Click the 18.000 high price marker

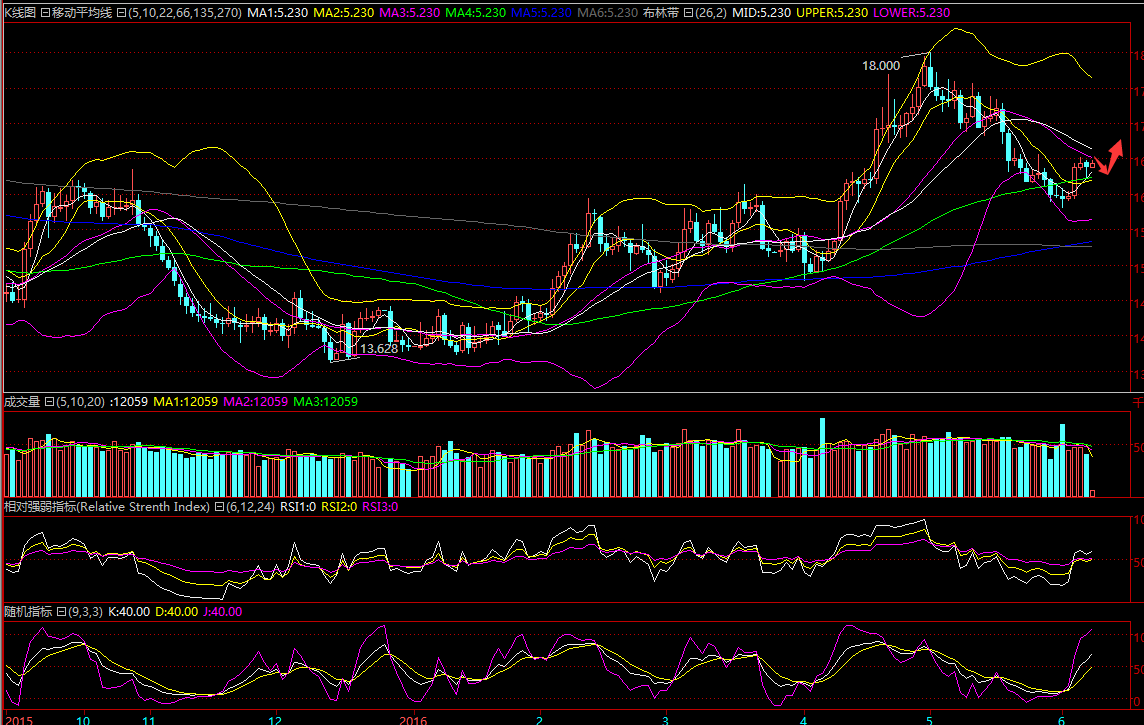coord(881,66)
